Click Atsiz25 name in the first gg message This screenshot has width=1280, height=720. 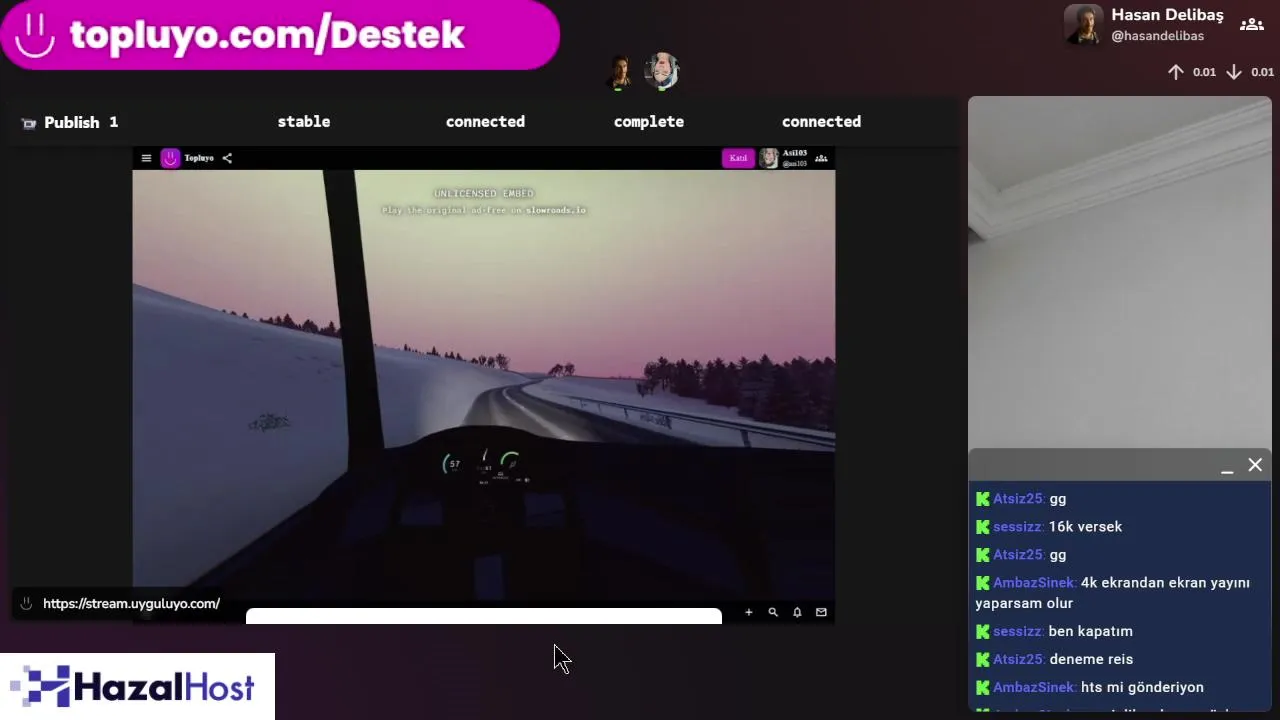click(x=1018, y=498)
